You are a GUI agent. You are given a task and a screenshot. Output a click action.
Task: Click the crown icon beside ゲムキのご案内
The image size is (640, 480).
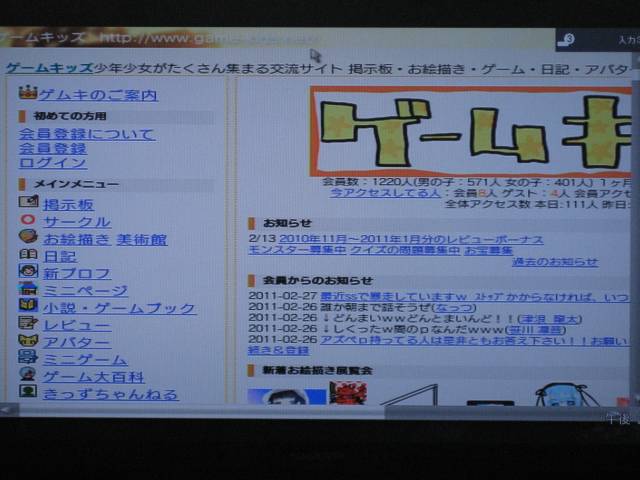tap(27, 94)
